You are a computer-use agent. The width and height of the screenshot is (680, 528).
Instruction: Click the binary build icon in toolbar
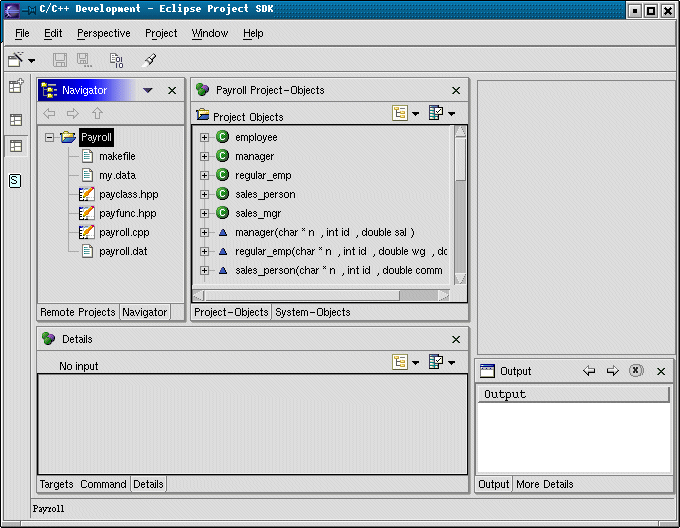(117, 61)
